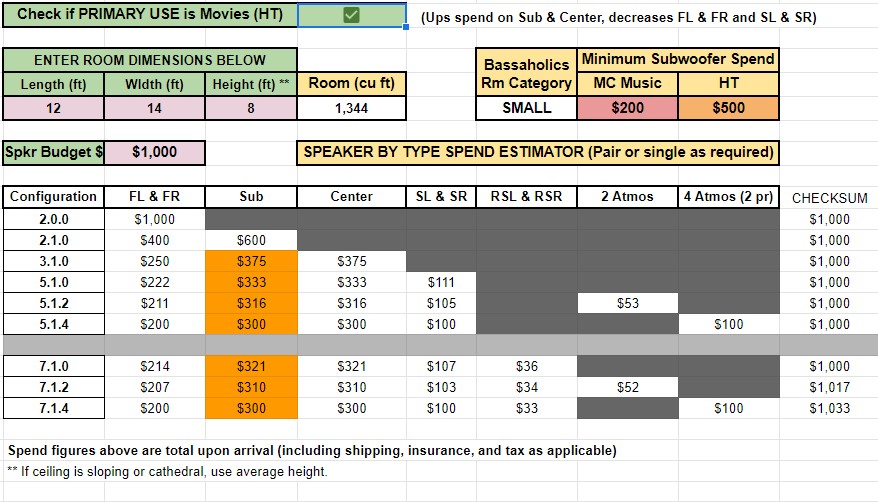Select the $1,033 checksum cell
The image size is (878, 502).
click(x=828, y=408)
